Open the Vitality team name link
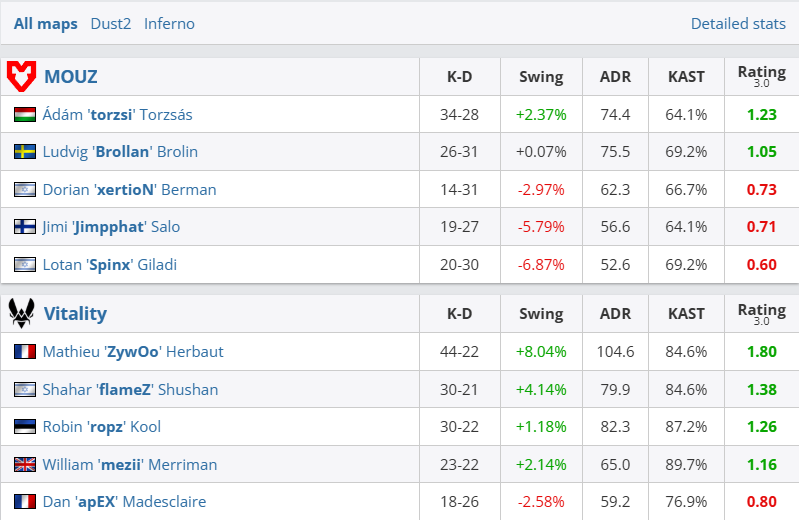 75,313
